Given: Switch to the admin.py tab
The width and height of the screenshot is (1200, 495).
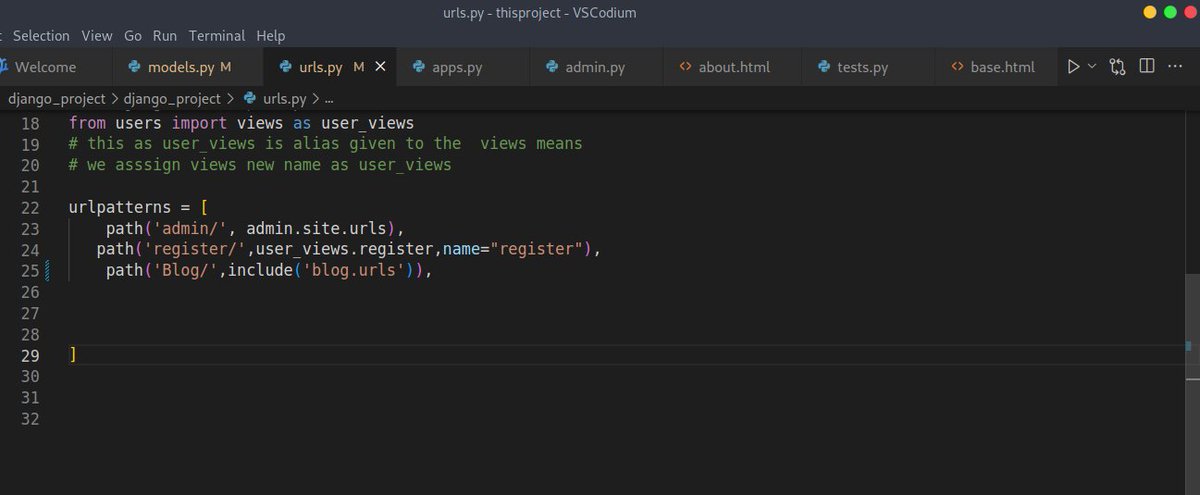Looking at the screenshot, I should (596, 67).
